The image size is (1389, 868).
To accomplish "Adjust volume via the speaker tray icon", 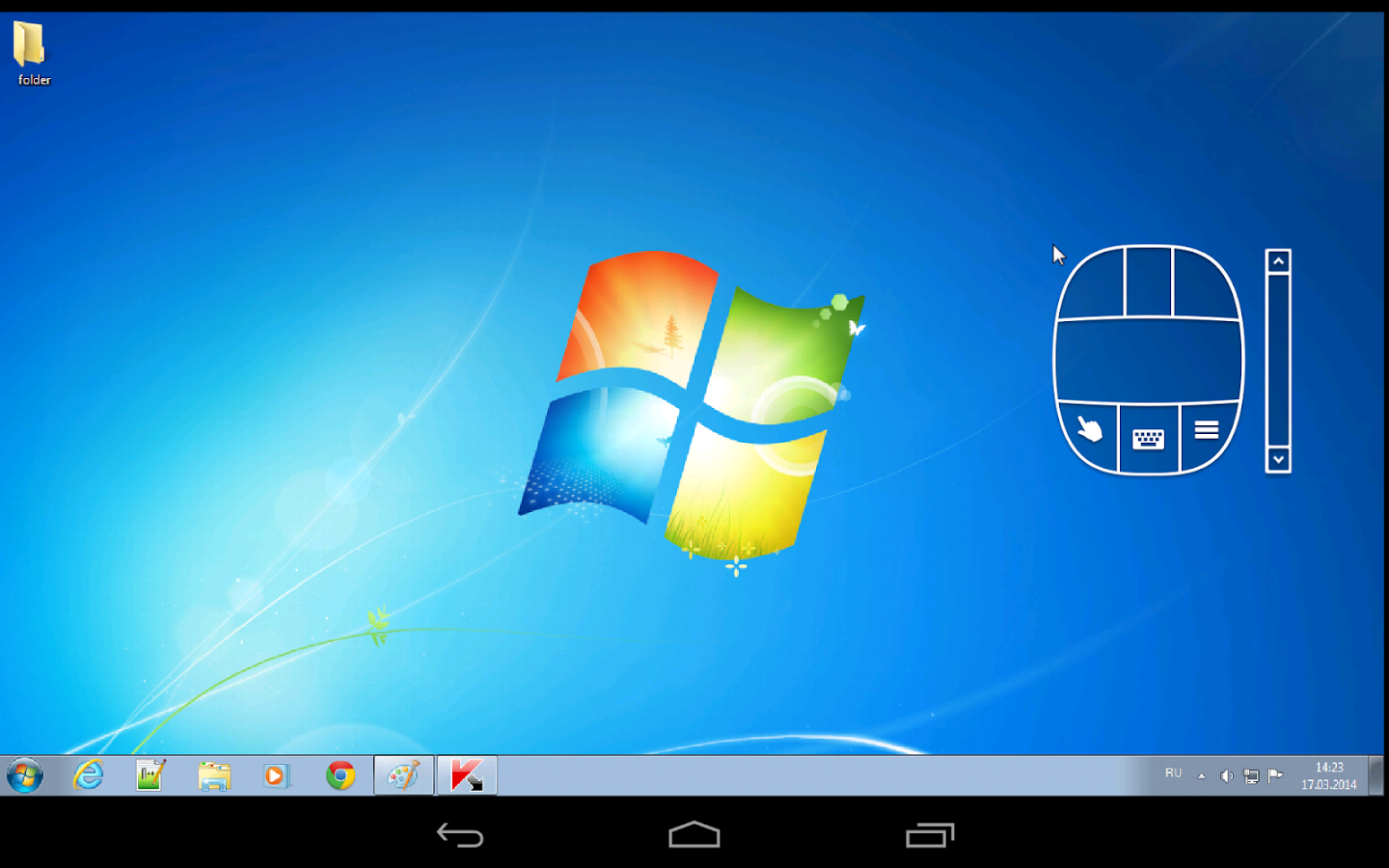I will click(1226, 774).
